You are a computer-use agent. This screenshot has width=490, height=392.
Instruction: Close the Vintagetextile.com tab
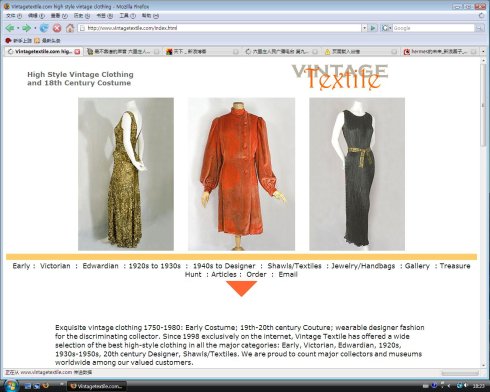[77, 52]
